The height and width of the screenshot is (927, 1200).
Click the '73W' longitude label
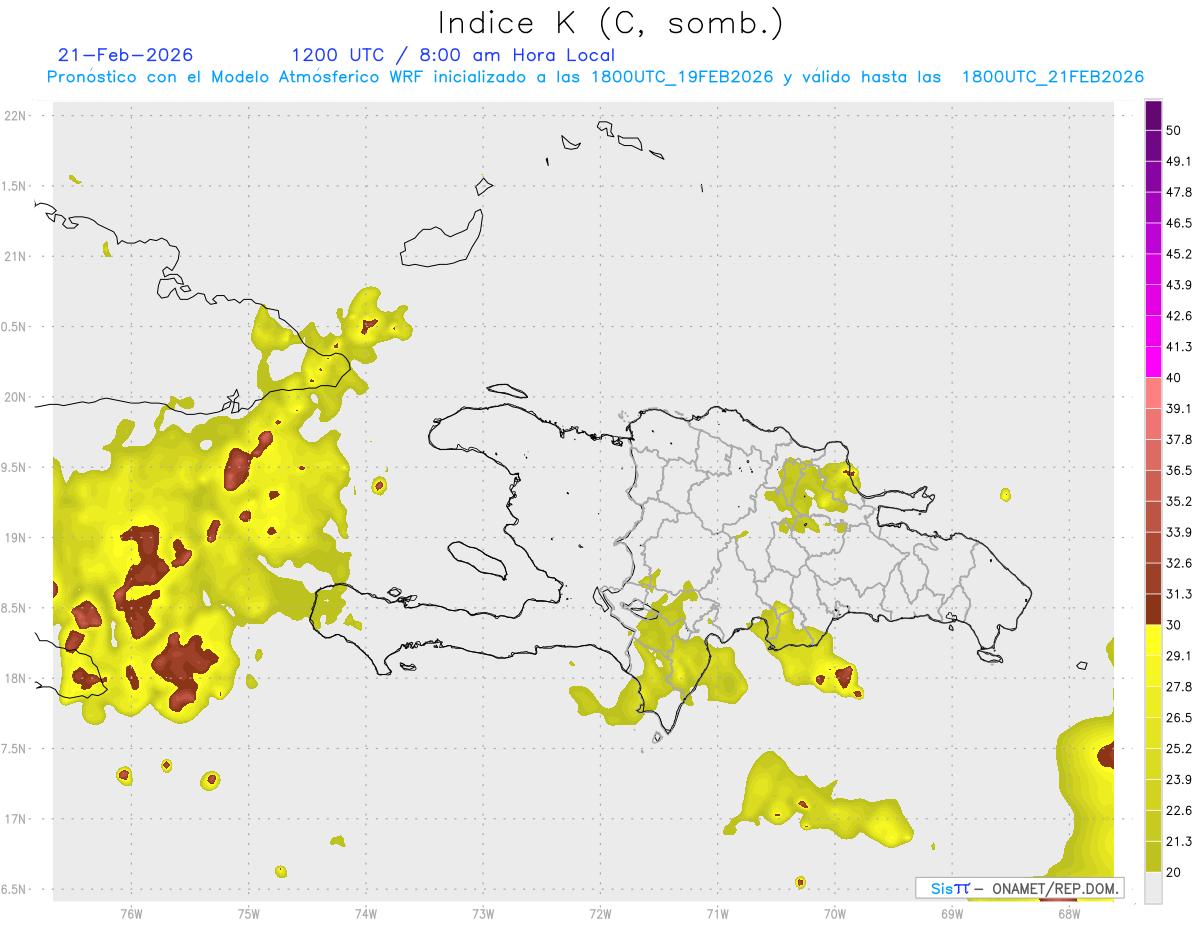pos(483,913)
